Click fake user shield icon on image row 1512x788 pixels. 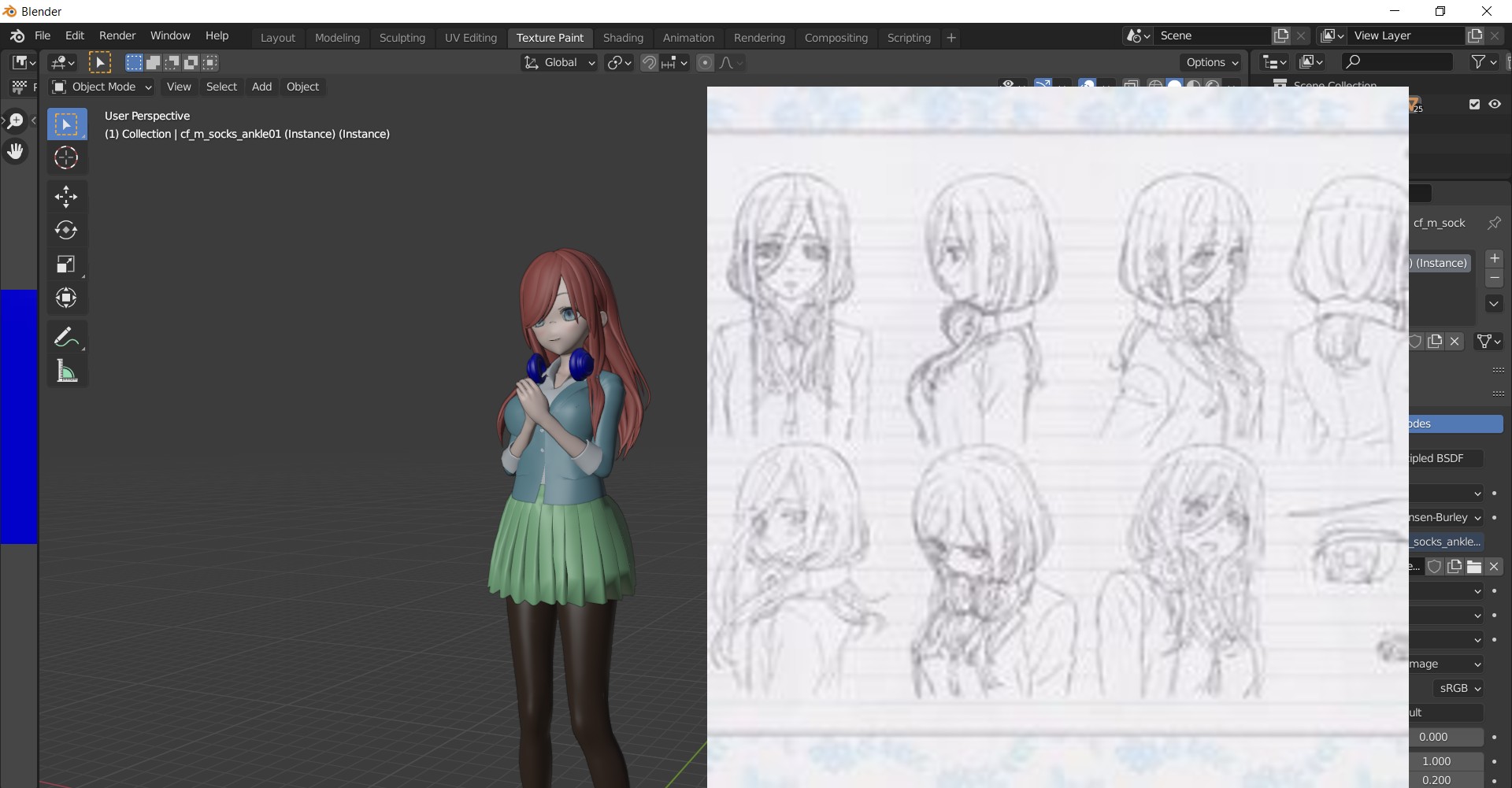click(1435, 566)
